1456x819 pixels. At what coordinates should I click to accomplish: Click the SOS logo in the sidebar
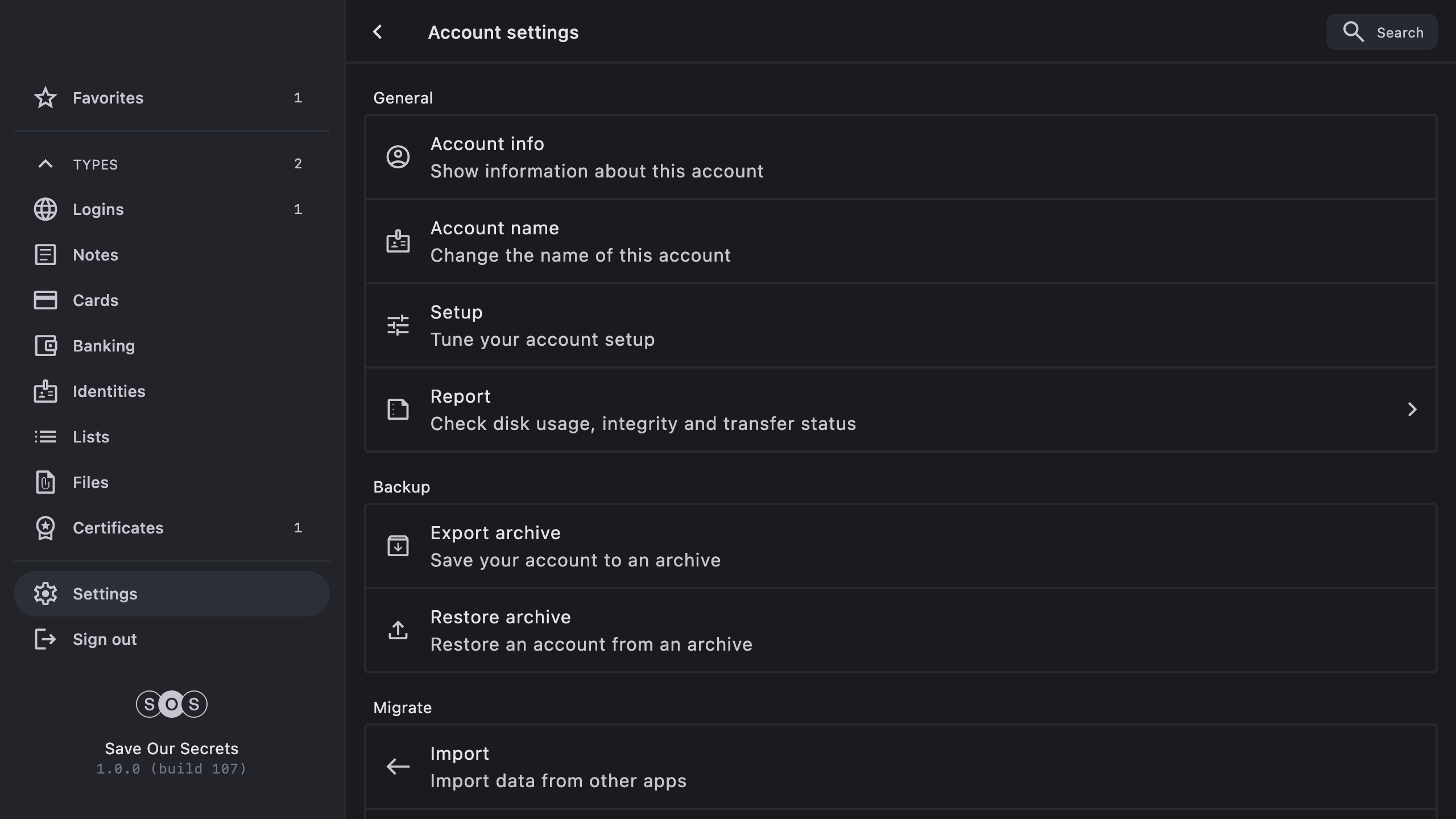click(x=171, y=704)
